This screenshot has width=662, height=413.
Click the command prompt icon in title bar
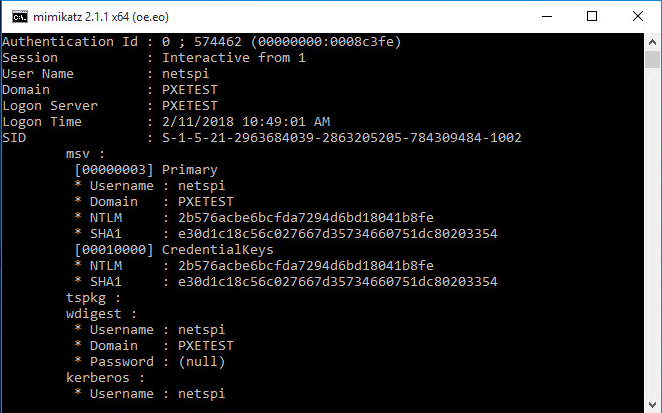(20, 17)
